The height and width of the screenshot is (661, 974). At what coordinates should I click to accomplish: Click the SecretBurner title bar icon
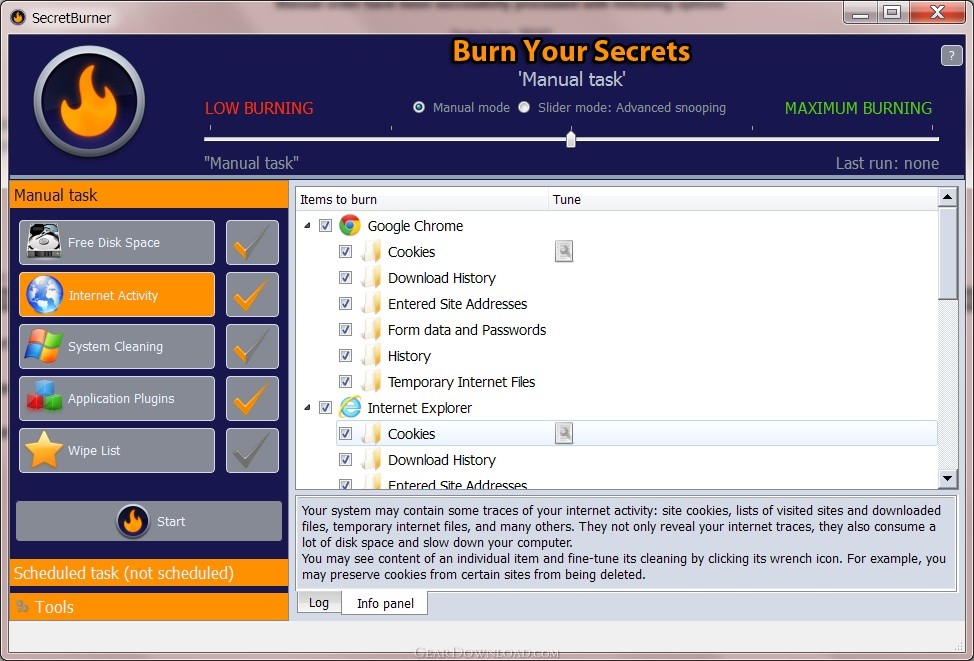click(18, 17)
